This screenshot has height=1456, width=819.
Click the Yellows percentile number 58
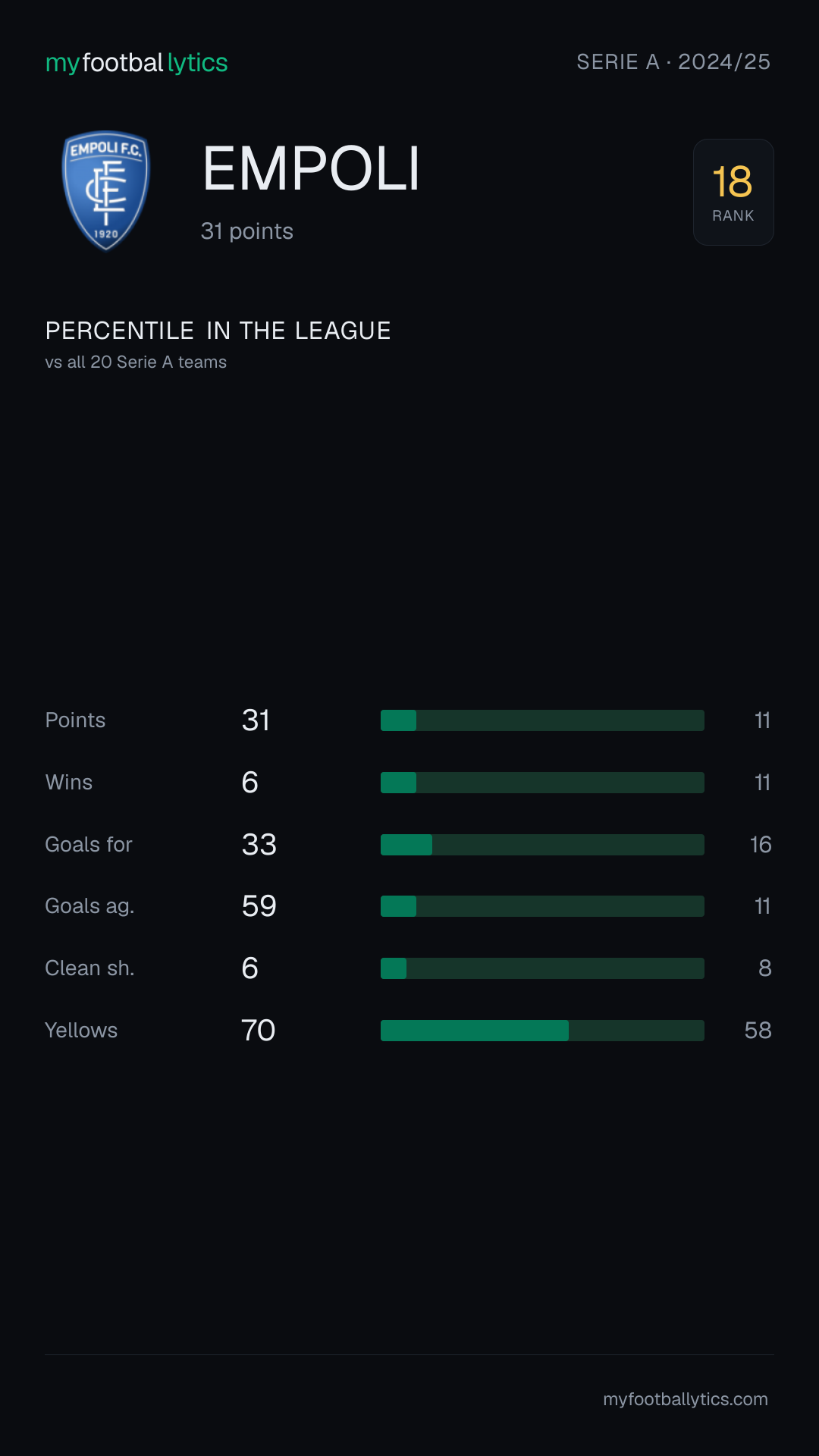click(758, 1031)
